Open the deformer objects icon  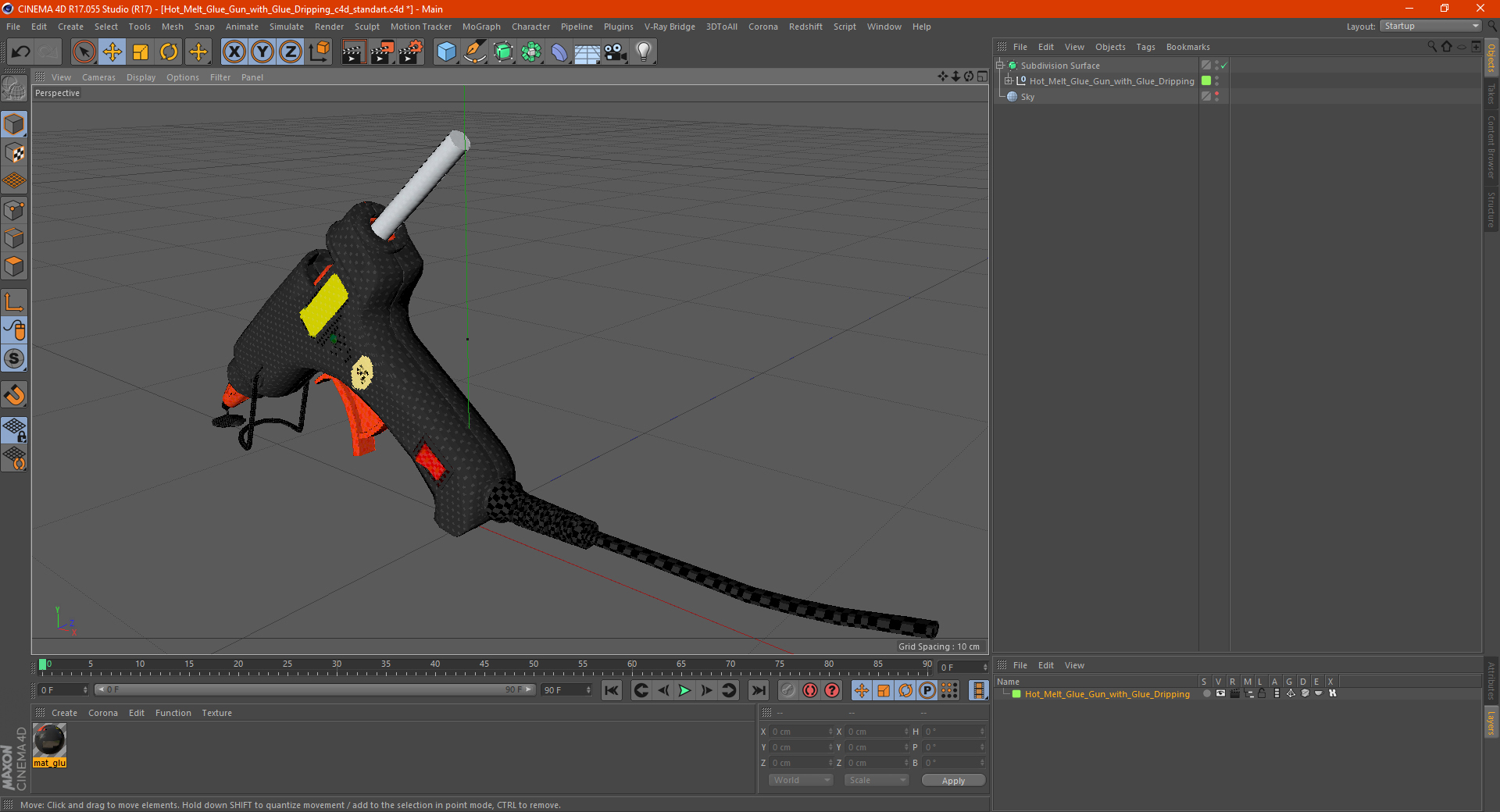click(559, 52)
